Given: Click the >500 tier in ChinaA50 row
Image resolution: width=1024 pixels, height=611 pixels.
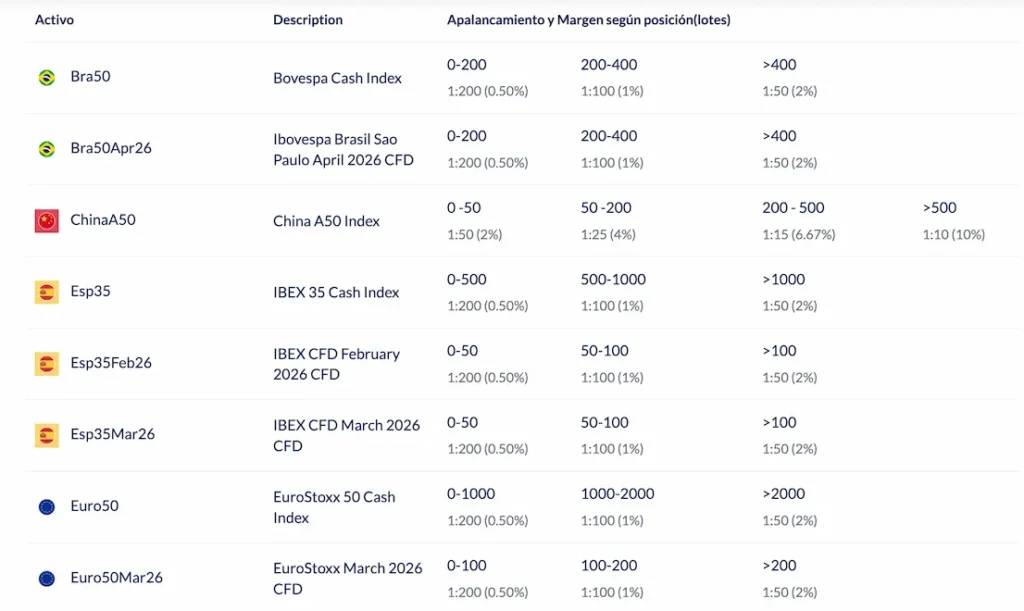Looking at the screenshot, I should pyautogui.click(x=940, y=208).
